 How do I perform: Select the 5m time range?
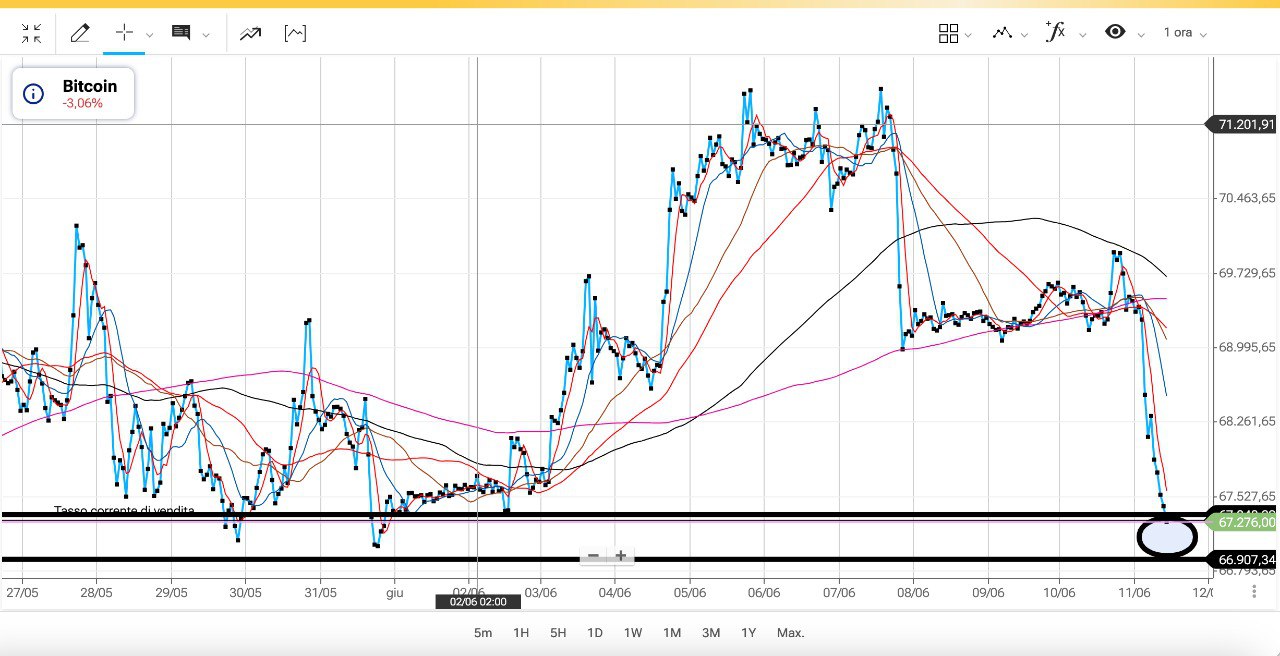tap(483, 632)
